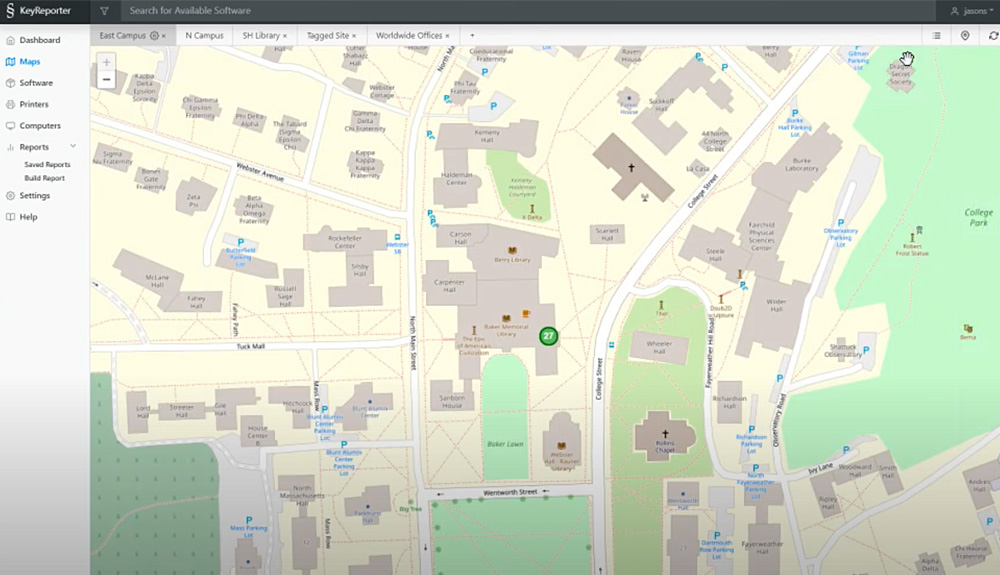Screen dimensions: 1000x575
Task: Click the Carson Hall label
Action: coord(460,238)
